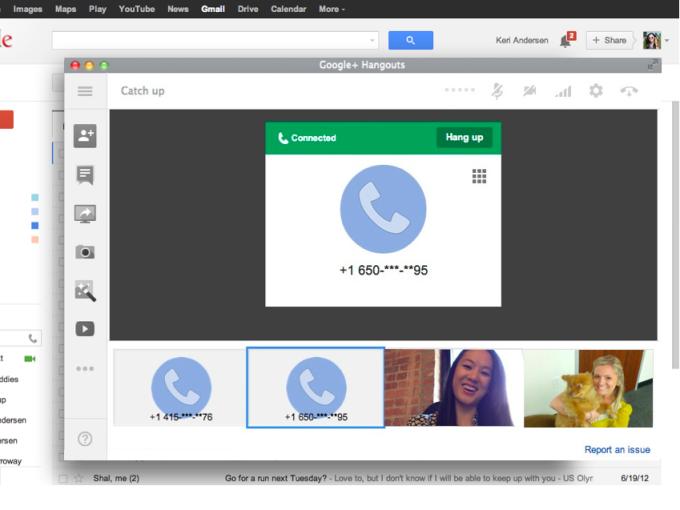The image size is (680, 510).
Task: Open Keri Andersen profile photo
Action: coord(652,40)
